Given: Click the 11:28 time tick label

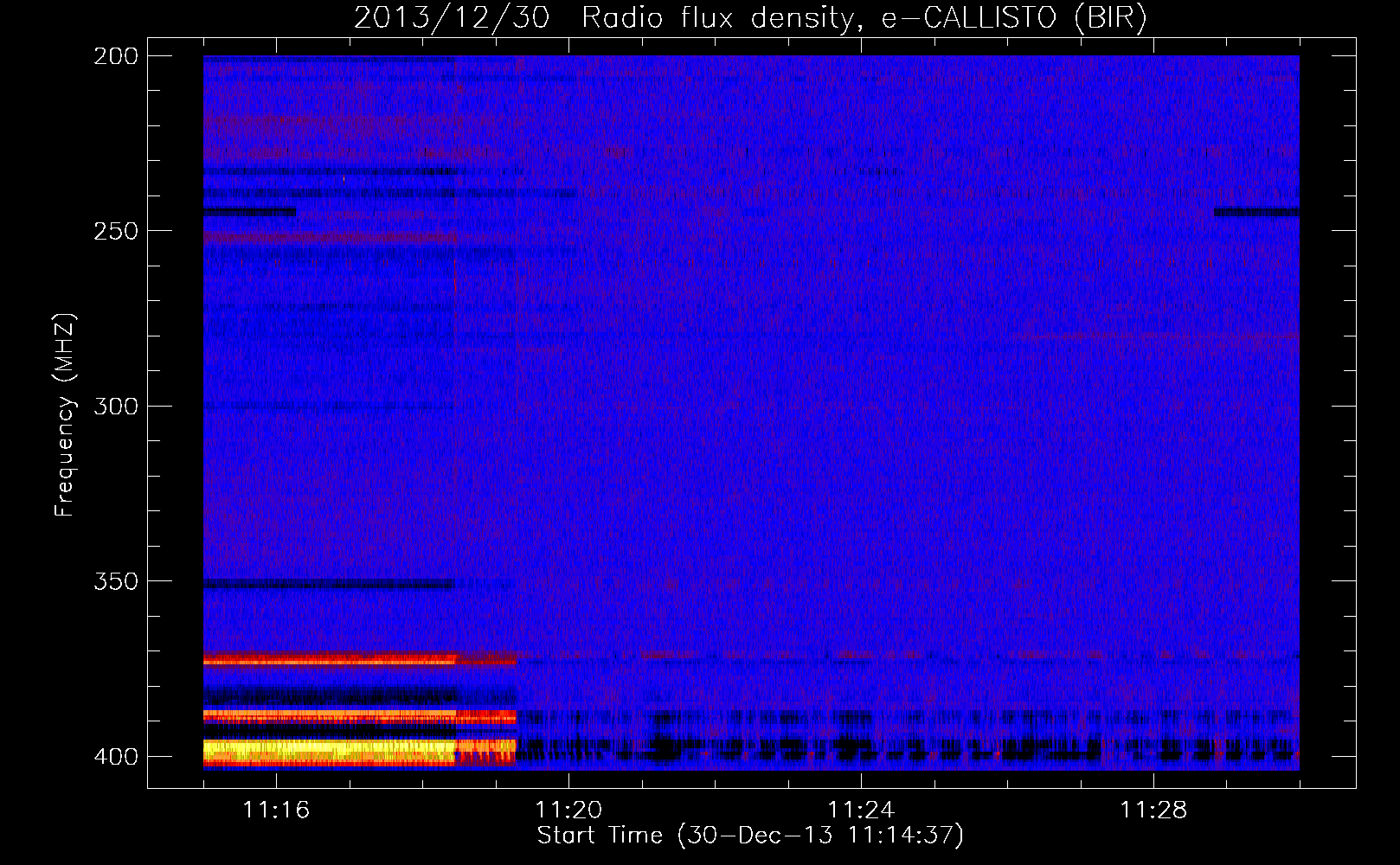Looking at the screenshot, I should [1153, 810].
